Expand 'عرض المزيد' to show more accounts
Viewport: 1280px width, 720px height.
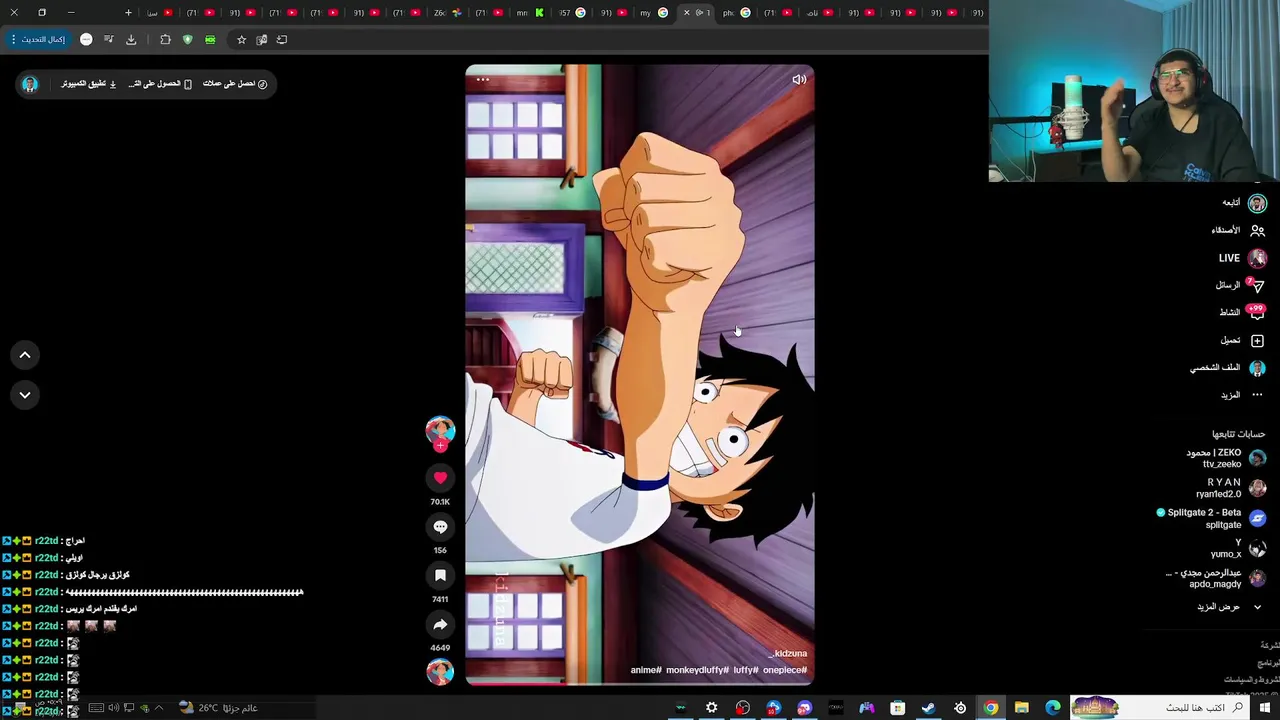tap(1229, 607)
